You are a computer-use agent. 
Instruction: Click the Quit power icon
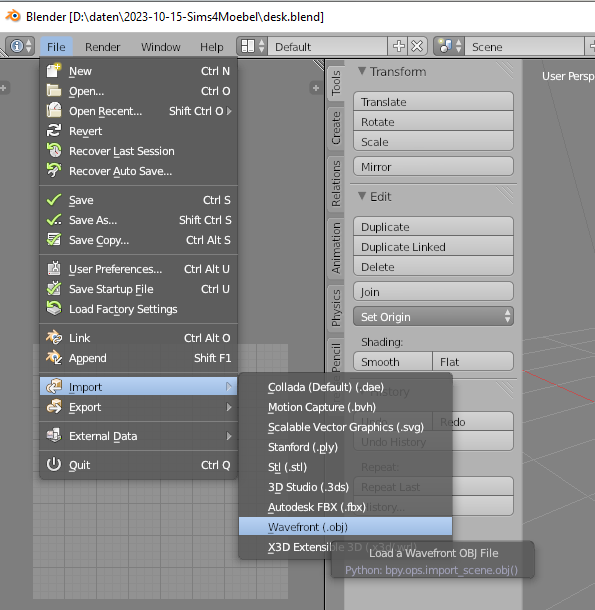pos(54,464)
